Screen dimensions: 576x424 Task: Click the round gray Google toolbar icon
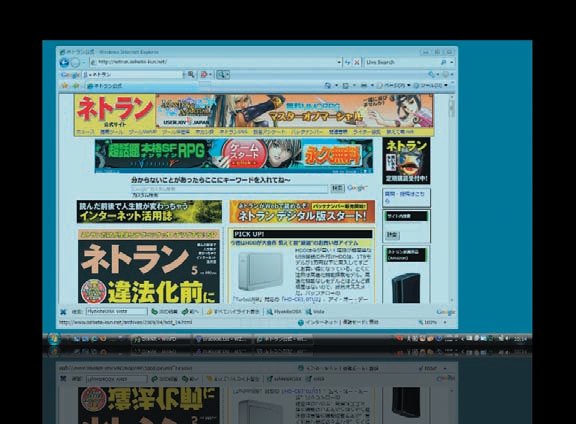click(446, 75)
